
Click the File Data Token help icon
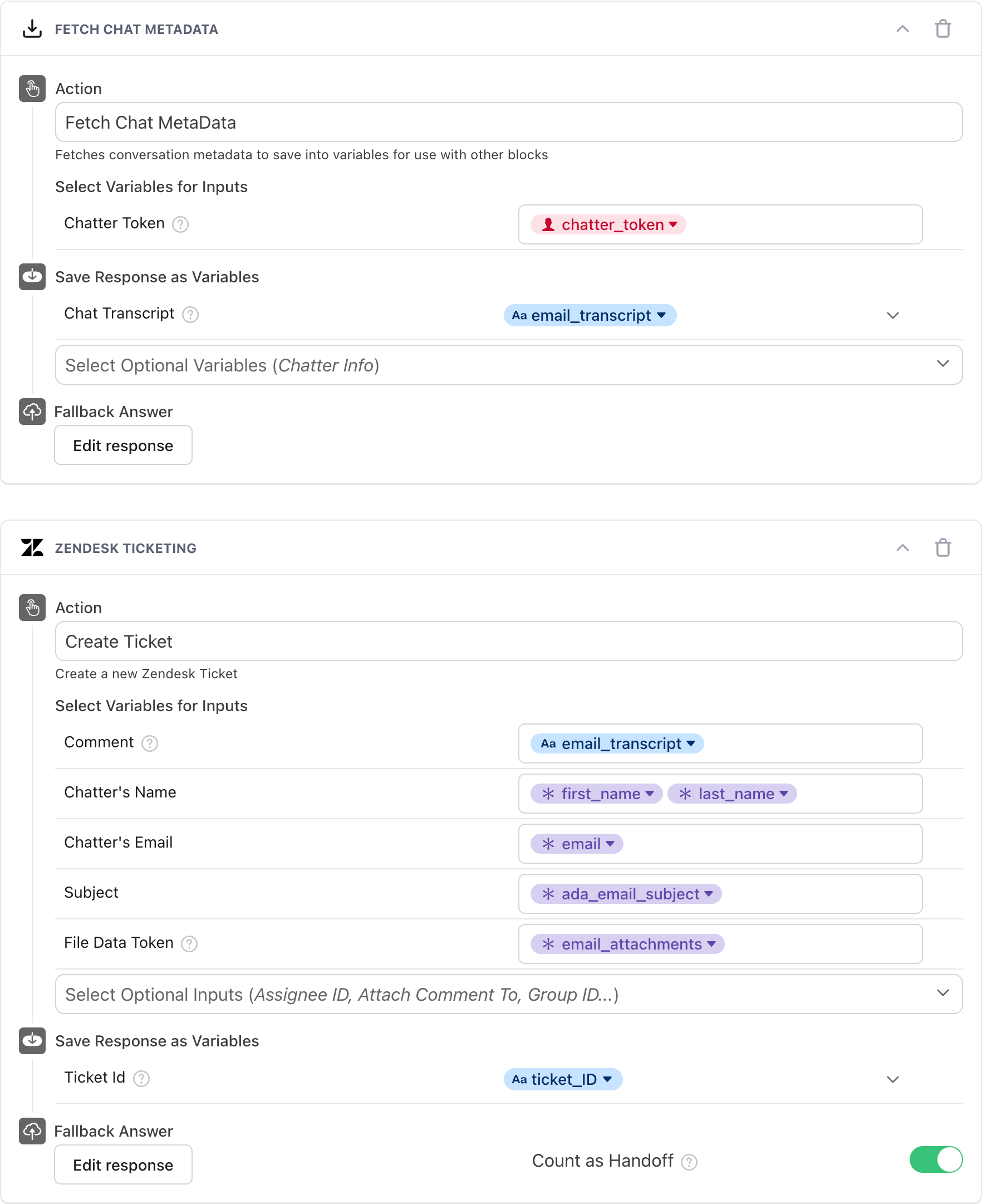189,944
